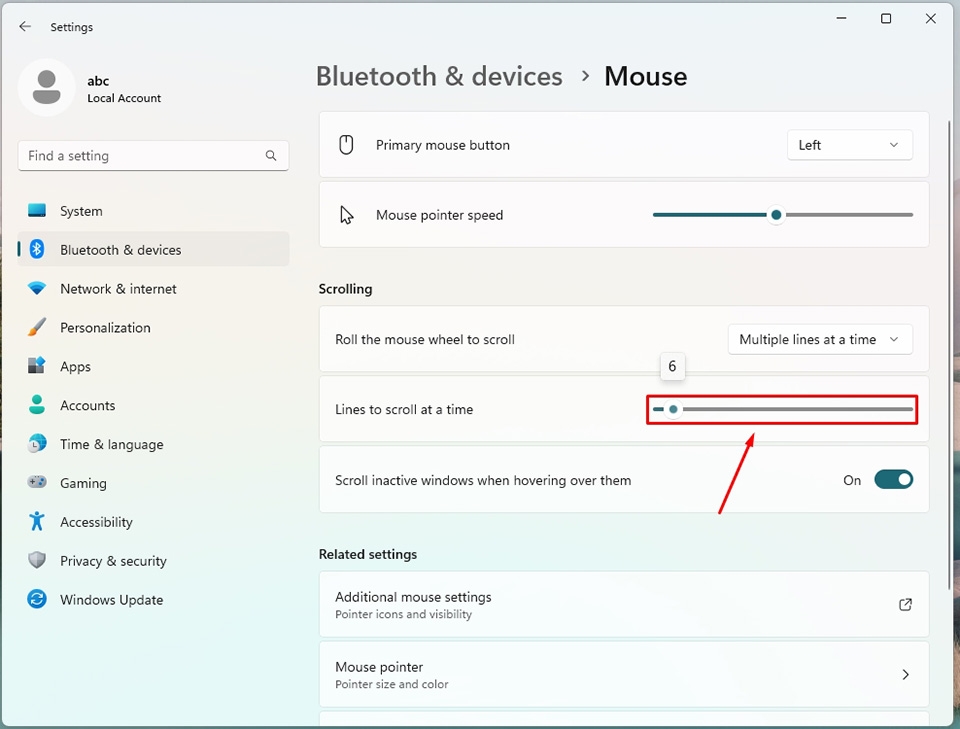Click the search magnifier icon
This screenshot has height=729, width=960.
click(x=271, y=155)
